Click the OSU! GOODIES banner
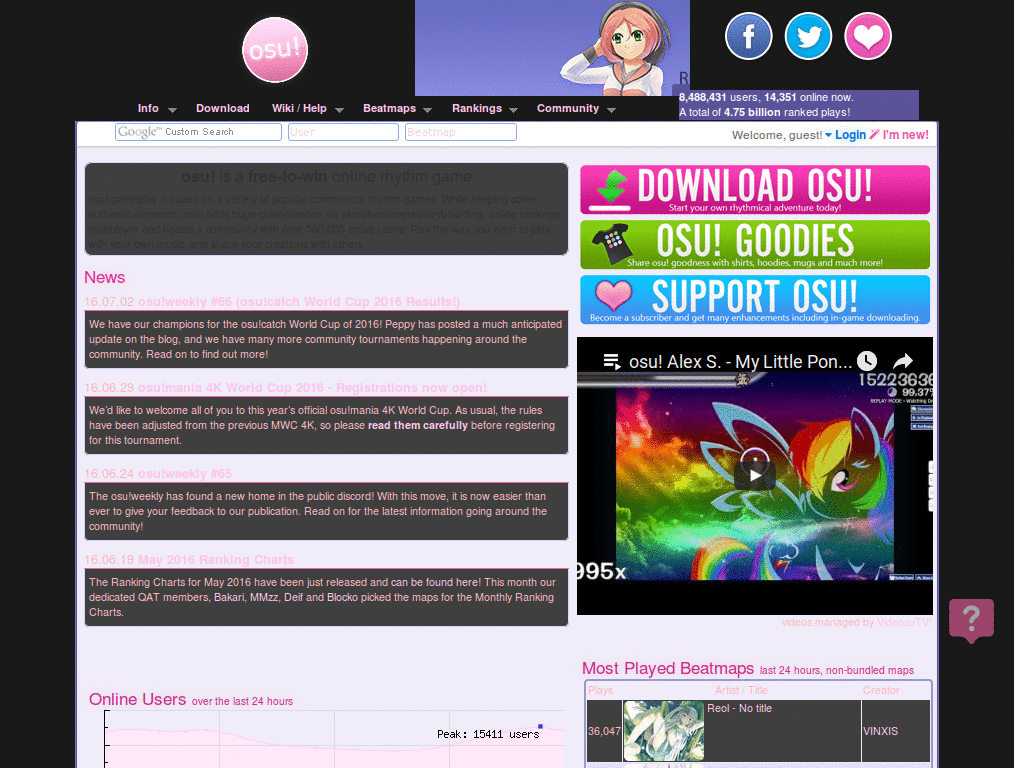The image size is (1024, 768). [x=755, y=244]
